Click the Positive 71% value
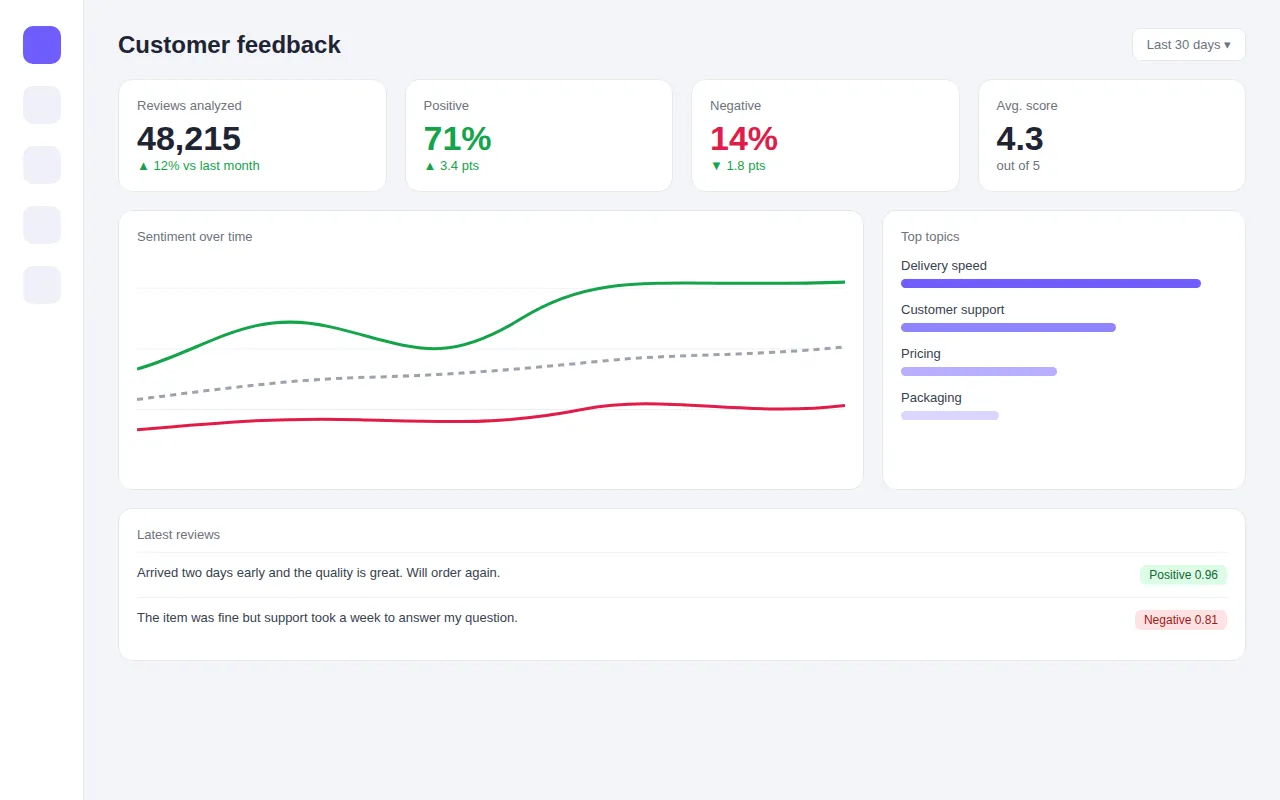Viewport: 1280px width, 800px height. (x=457, y=138)
